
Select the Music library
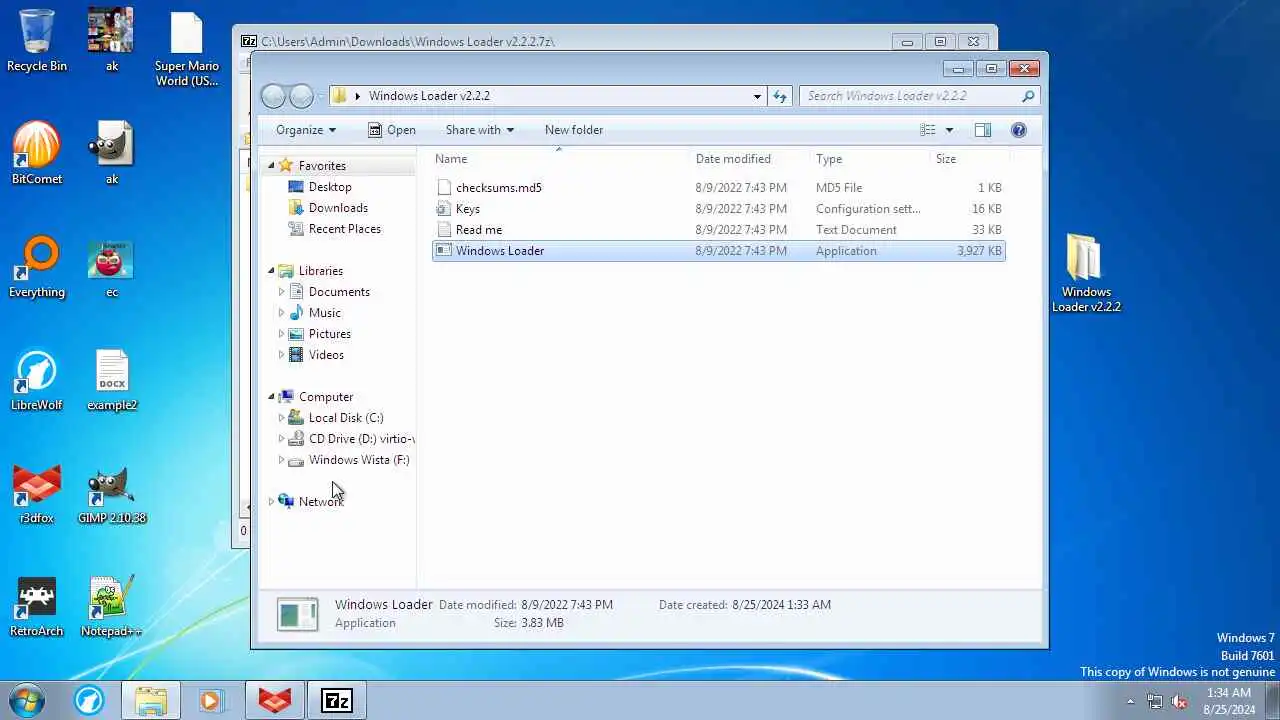click(x=324, y=313)
